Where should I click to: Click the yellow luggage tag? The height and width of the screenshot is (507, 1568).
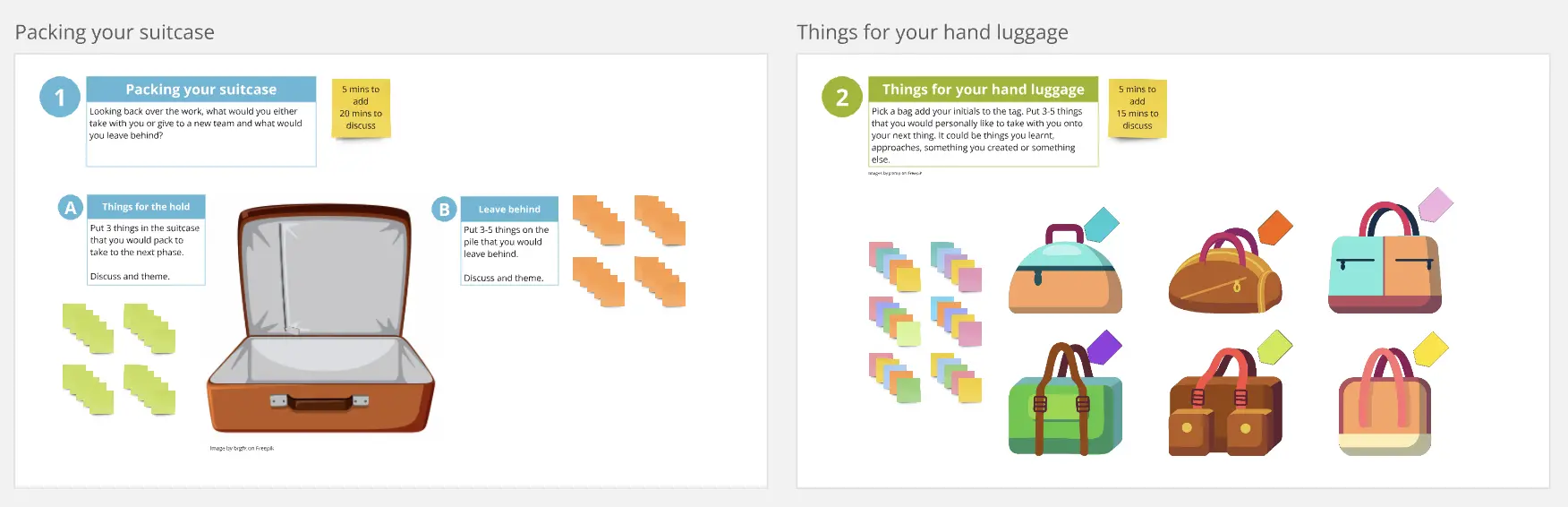click(x=1430, y=349)
